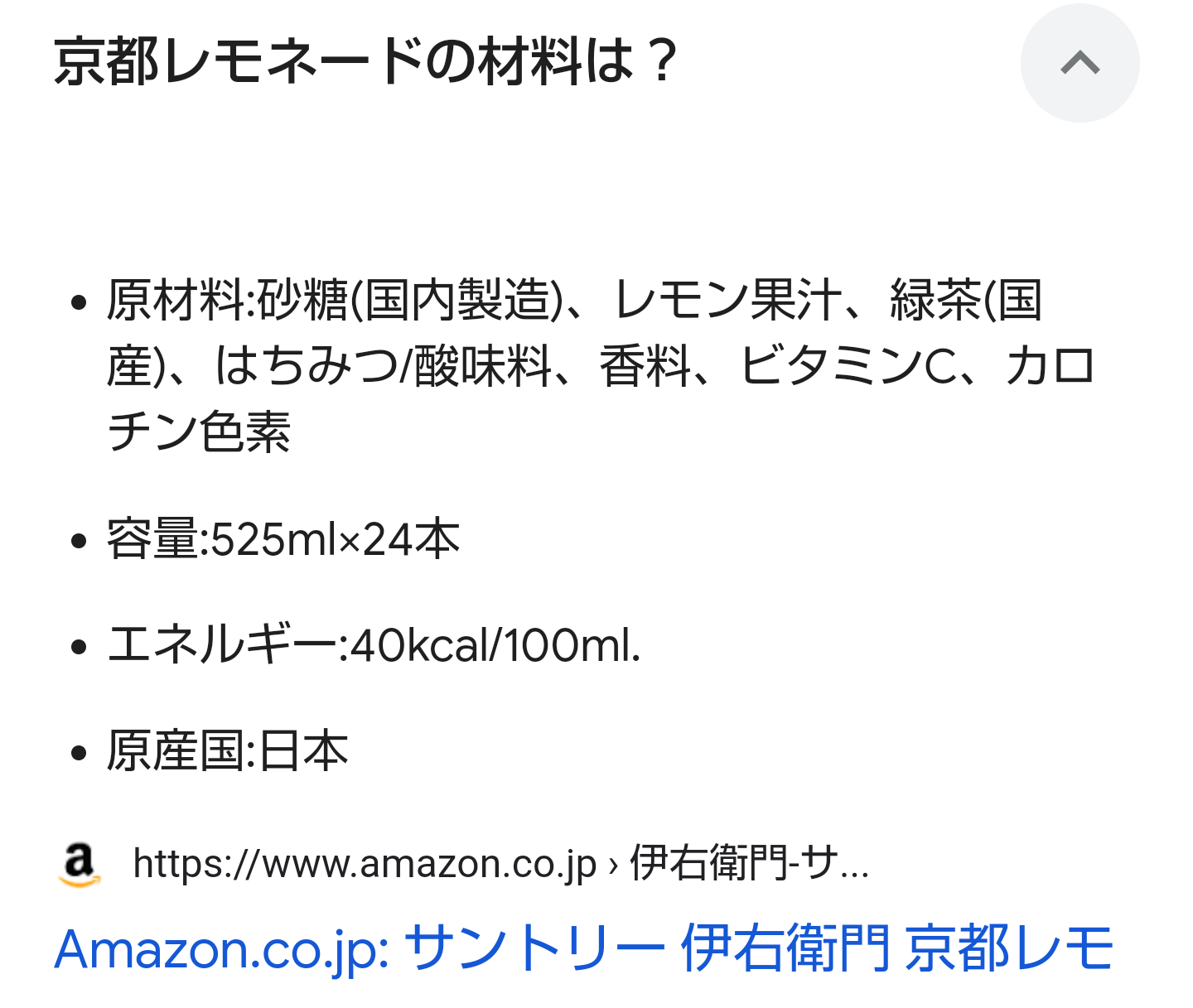Click the 525ml×24本 volume value
This screenshot has width=1193, height=1008.
(x=335, y=539)
